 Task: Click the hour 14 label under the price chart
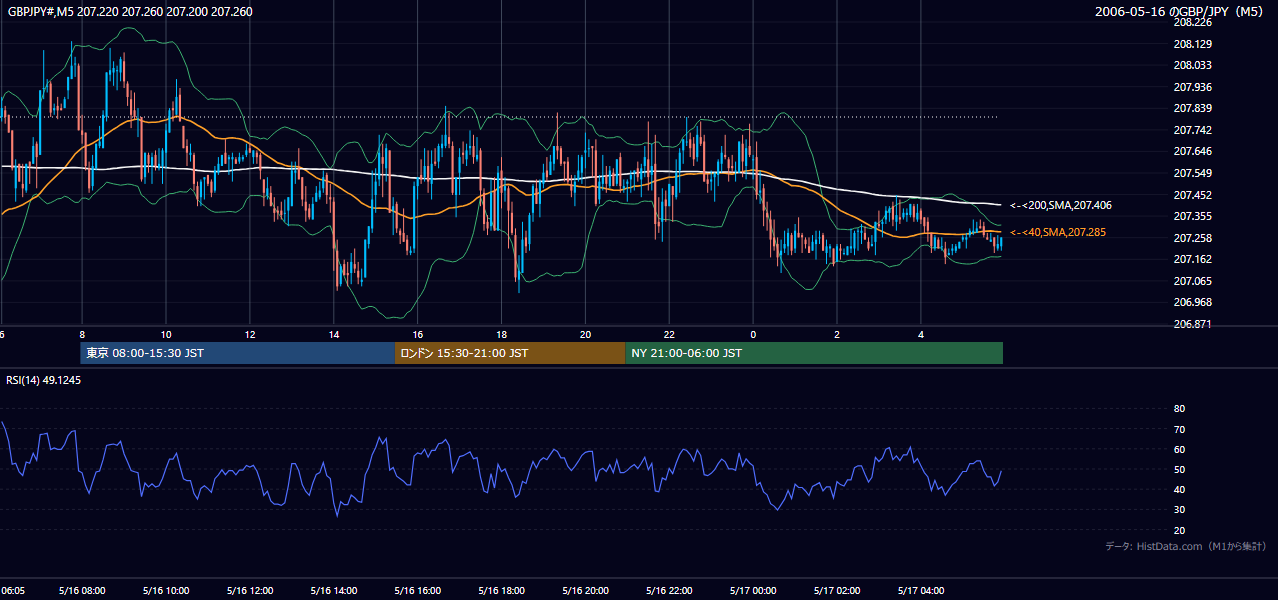click(334, 335)
